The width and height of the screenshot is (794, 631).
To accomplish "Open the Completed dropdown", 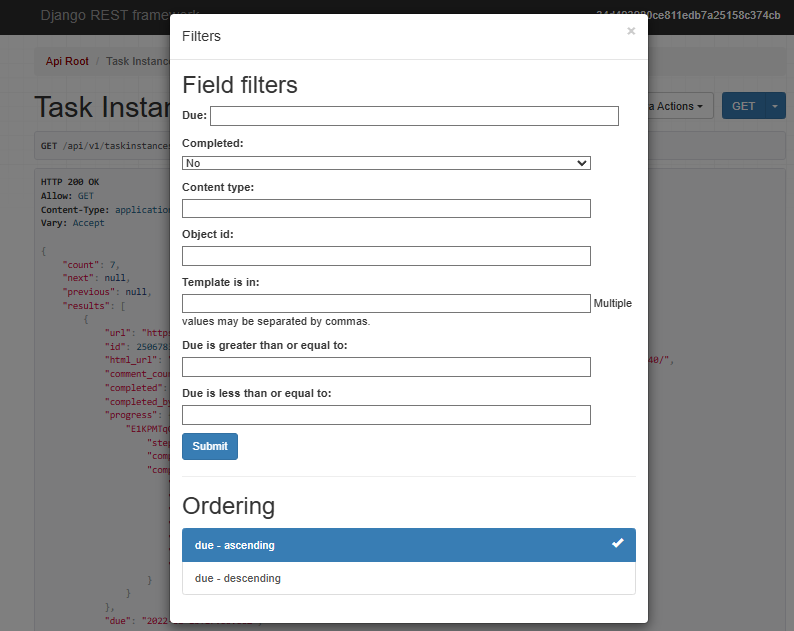I will 386,163.
